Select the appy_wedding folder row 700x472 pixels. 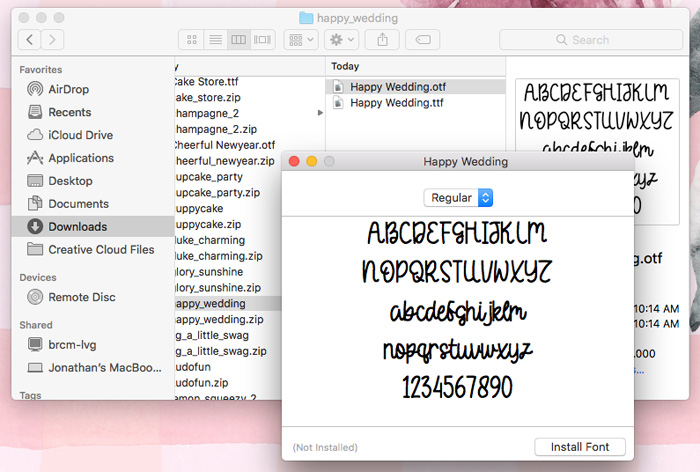[228, 304]
